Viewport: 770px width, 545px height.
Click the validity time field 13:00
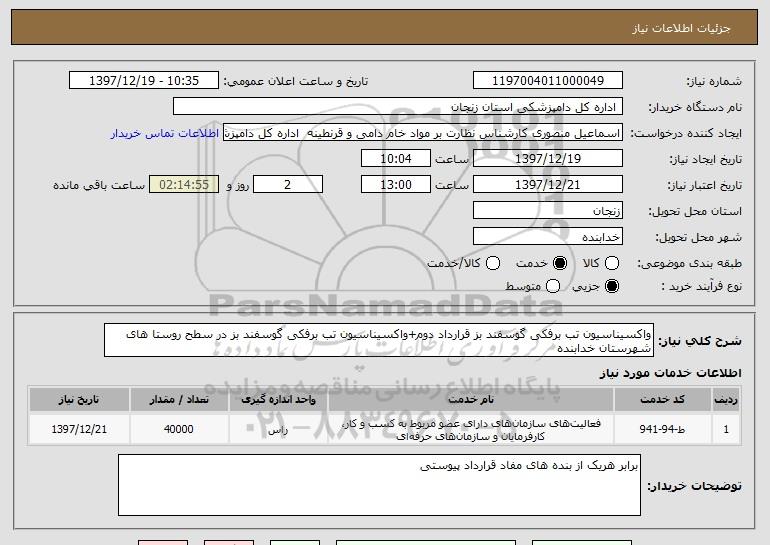[x=396, y=185]
